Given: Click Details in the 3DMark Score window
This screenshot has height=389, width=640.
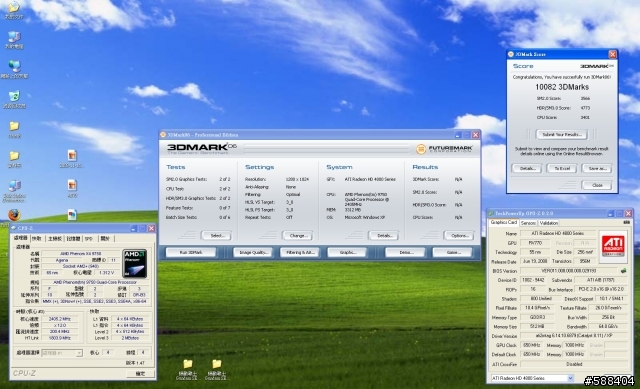Looking at the screenshot, I should pos(527,168).
